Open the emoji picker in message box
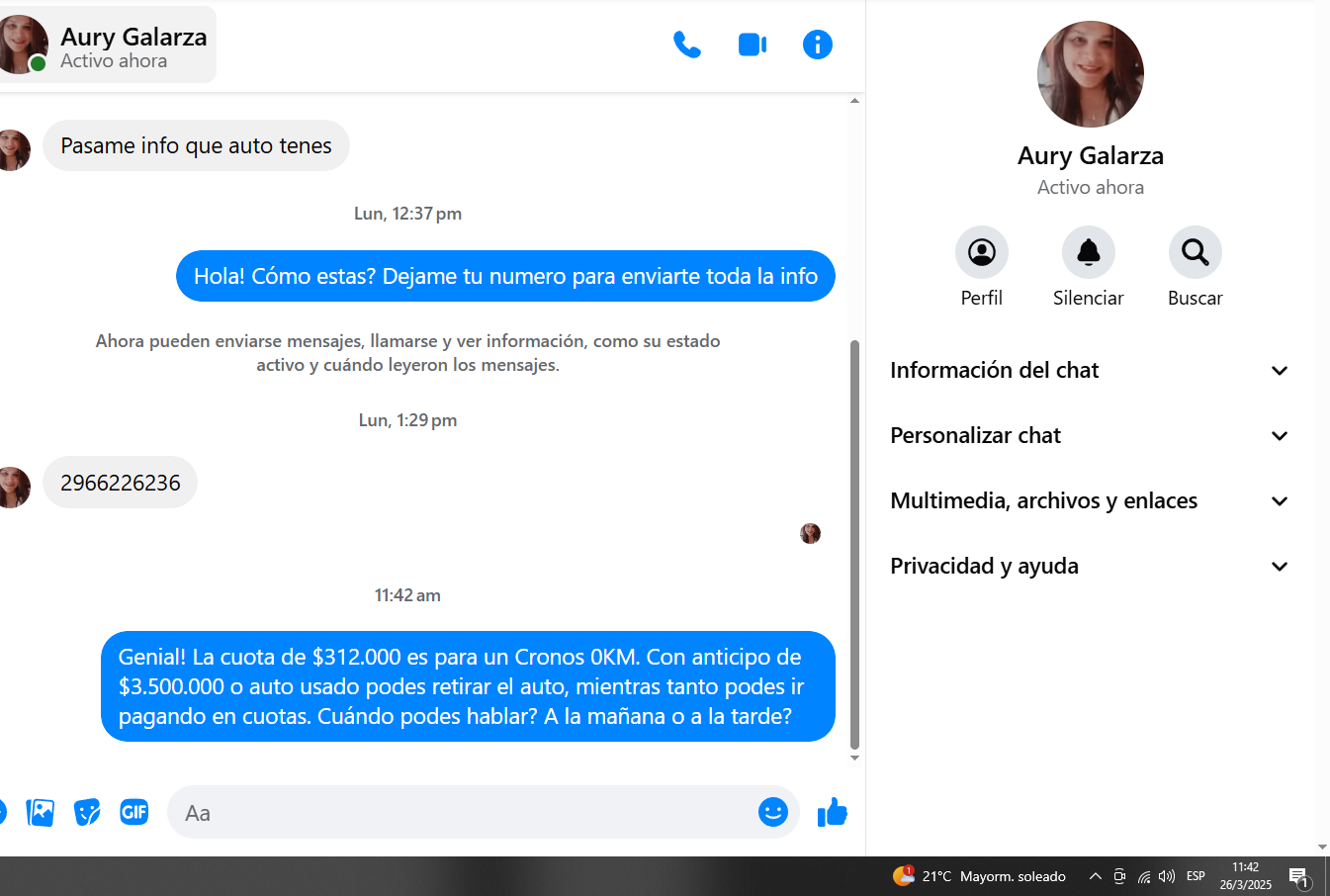The image size is (1330, 896). tap(772, 812)
